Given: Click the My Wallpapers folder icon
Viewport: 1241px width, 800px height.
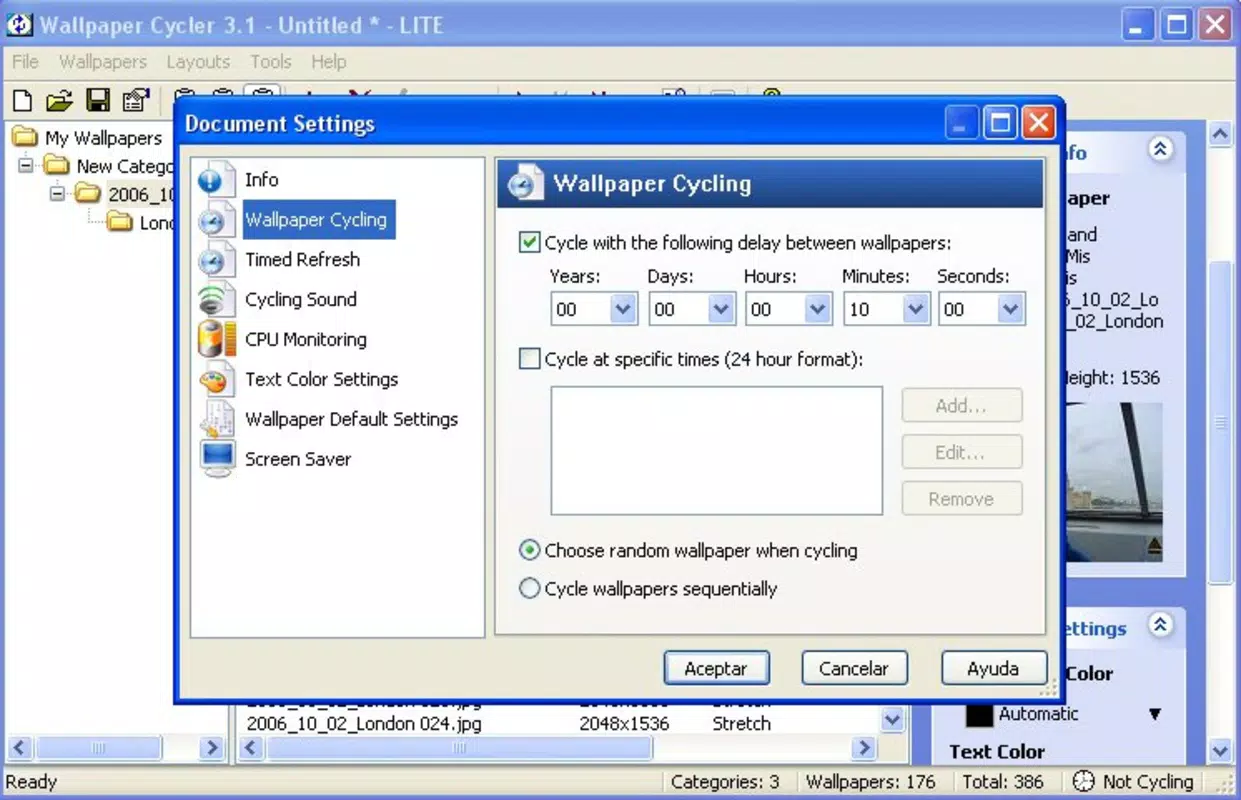Looking at the screenshot, I should 26,138.
